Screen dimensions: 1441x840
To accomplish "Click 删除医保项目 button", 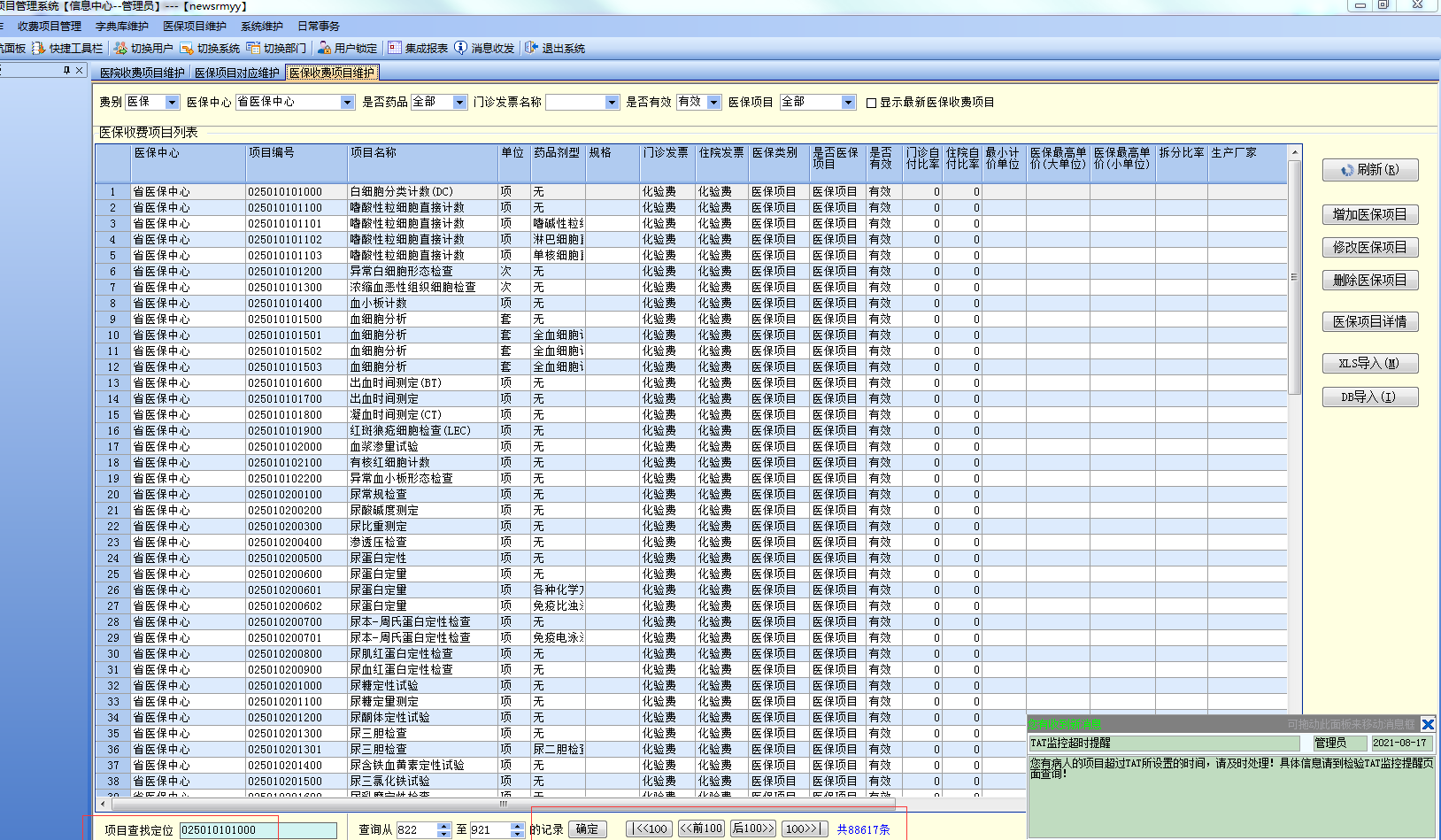I will (1370, 281).
